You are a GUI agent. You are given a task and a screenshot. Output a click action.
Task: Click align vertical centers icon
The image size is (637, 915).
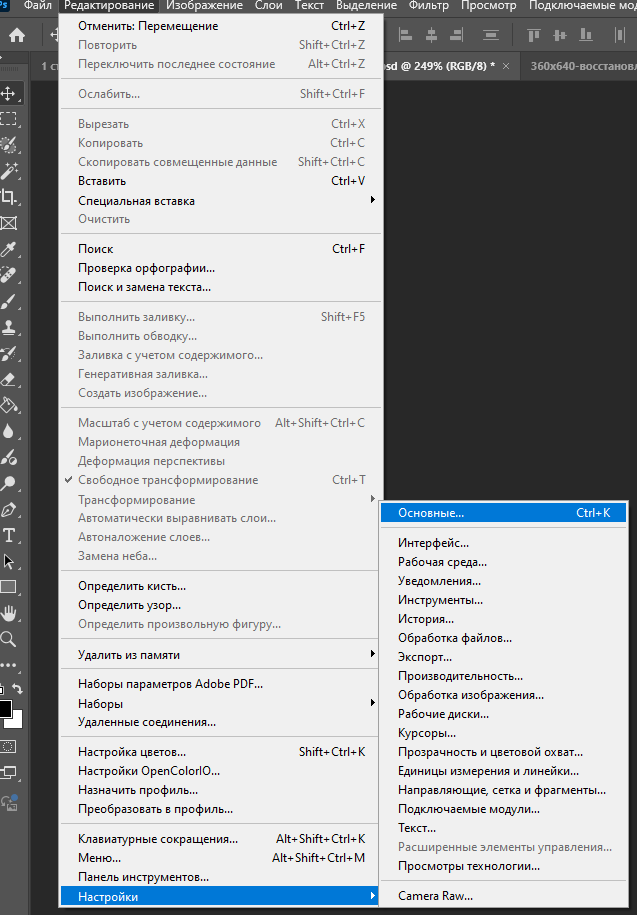[560, 36]
